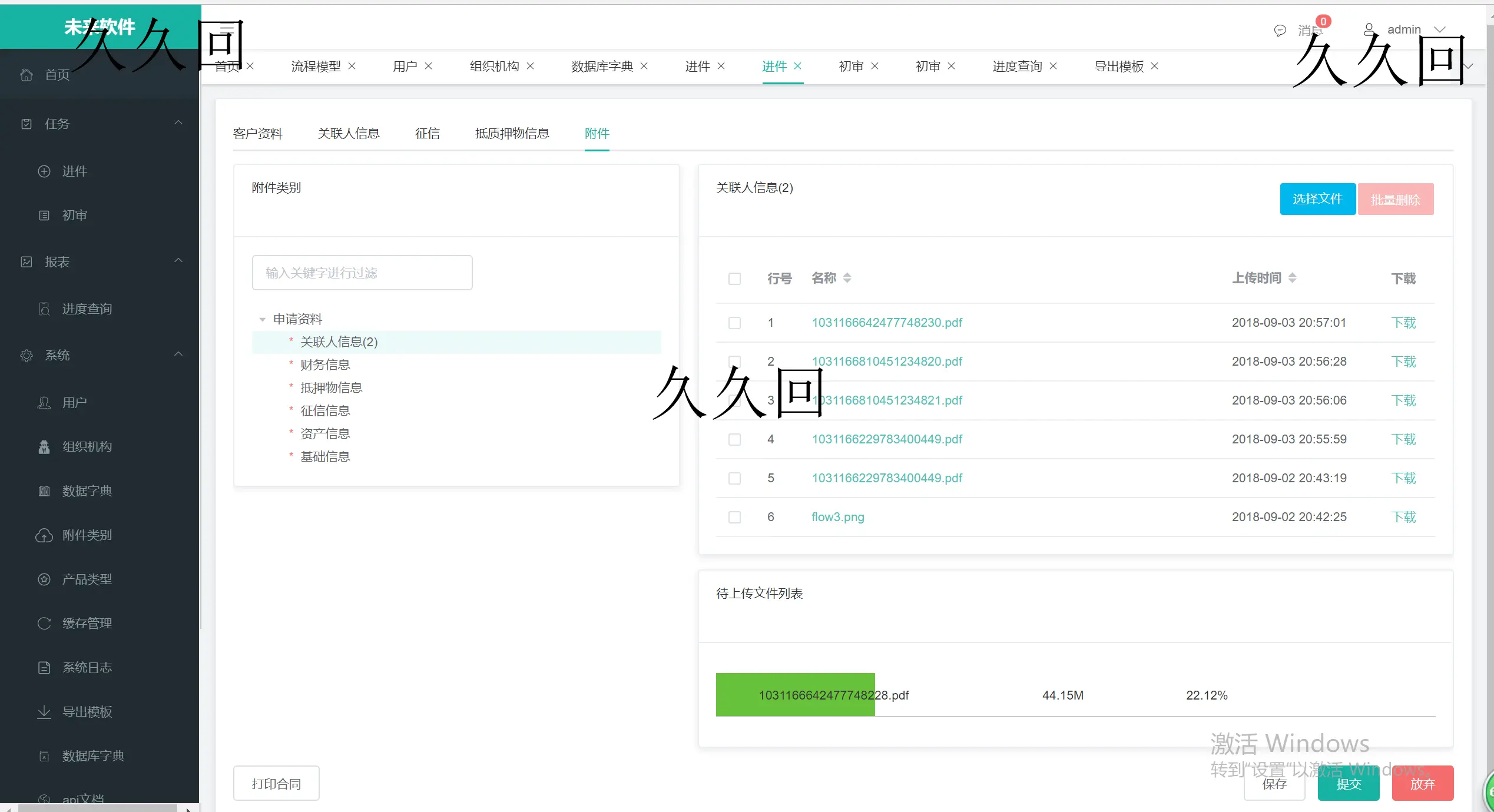Check the checkbox next to flow3.png
Image resolution: width=1494 pixels, height=812 pixels.
click(x=734, y=517)
